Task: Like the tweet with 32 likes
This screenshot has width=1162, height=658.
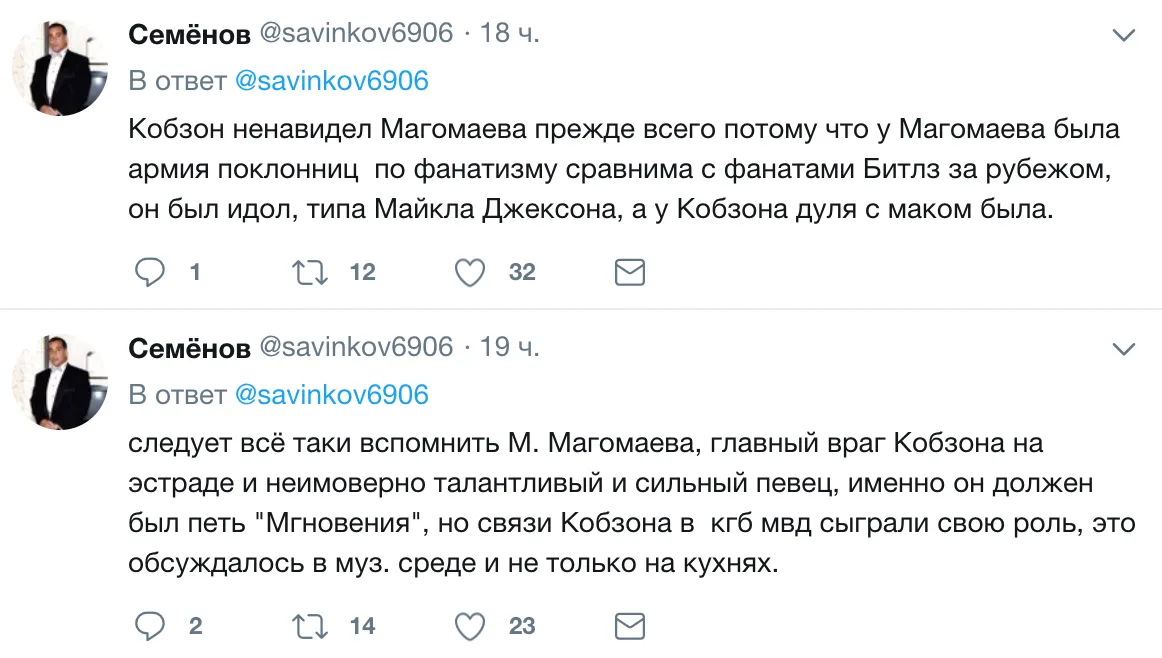Action: (x=470, y=272)
